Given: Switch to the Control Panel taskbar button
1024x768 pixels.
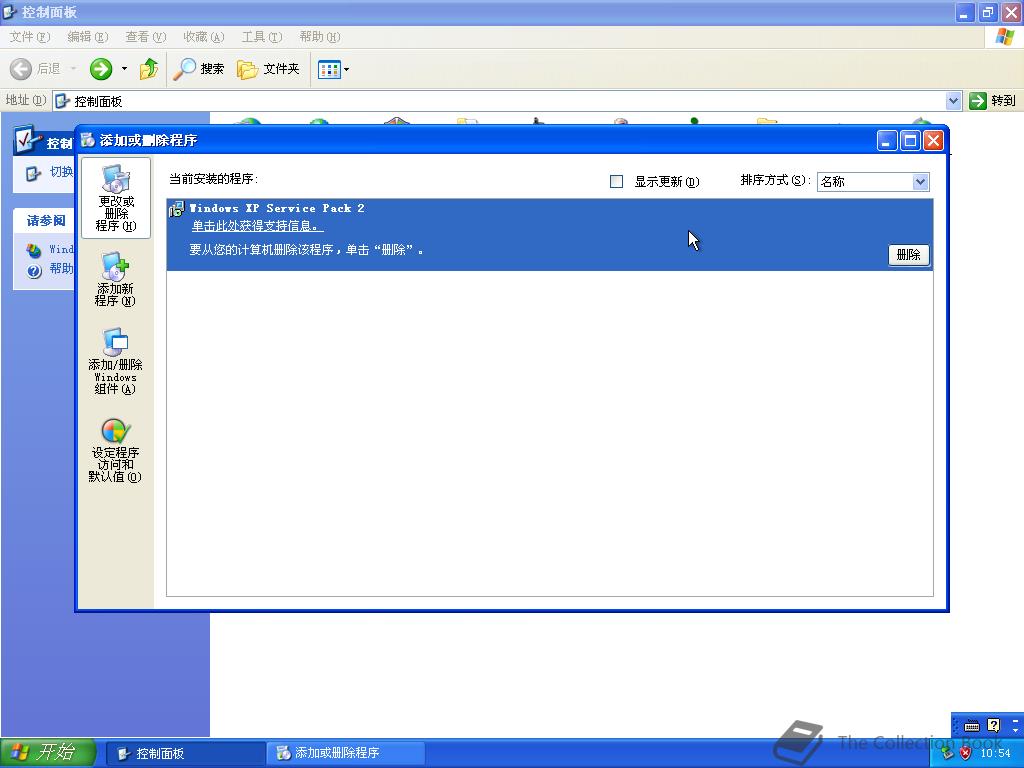Looking at the screenshot, I should pyautogui.click(x=185, y=753).
